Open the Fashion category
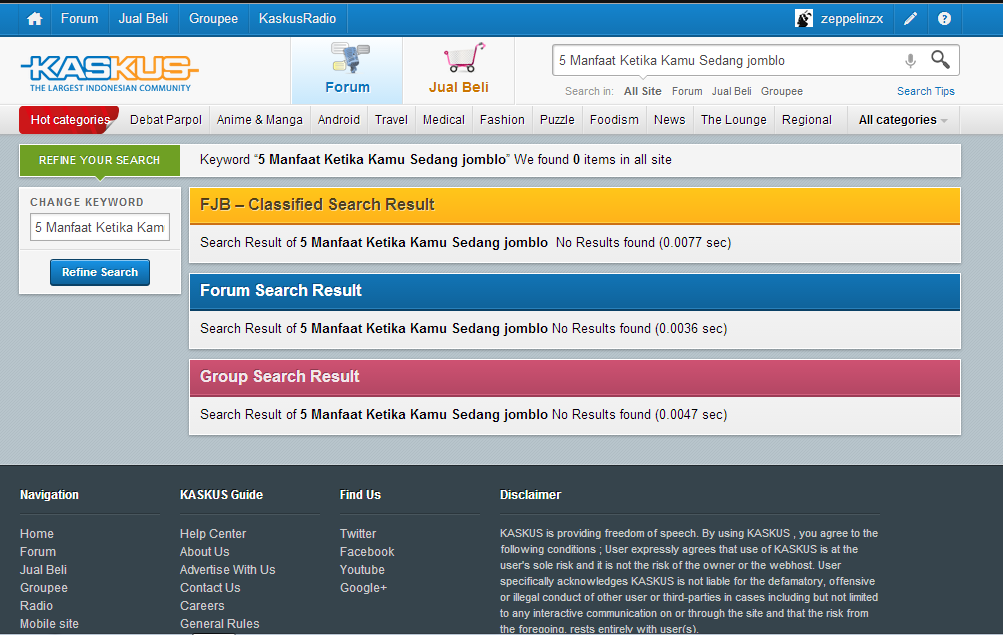 pos(502,120)
